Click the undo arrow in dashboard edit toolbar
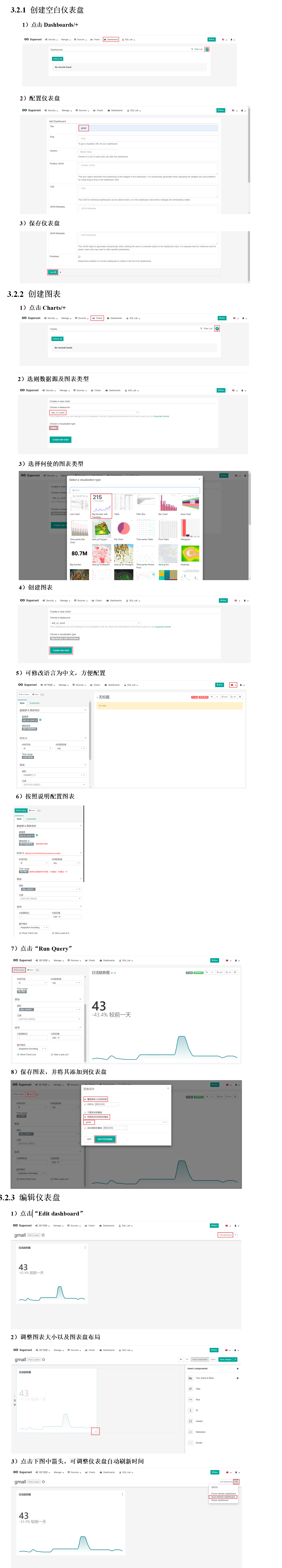This screenshot has height=1568, width=282. pos(181,1359)
